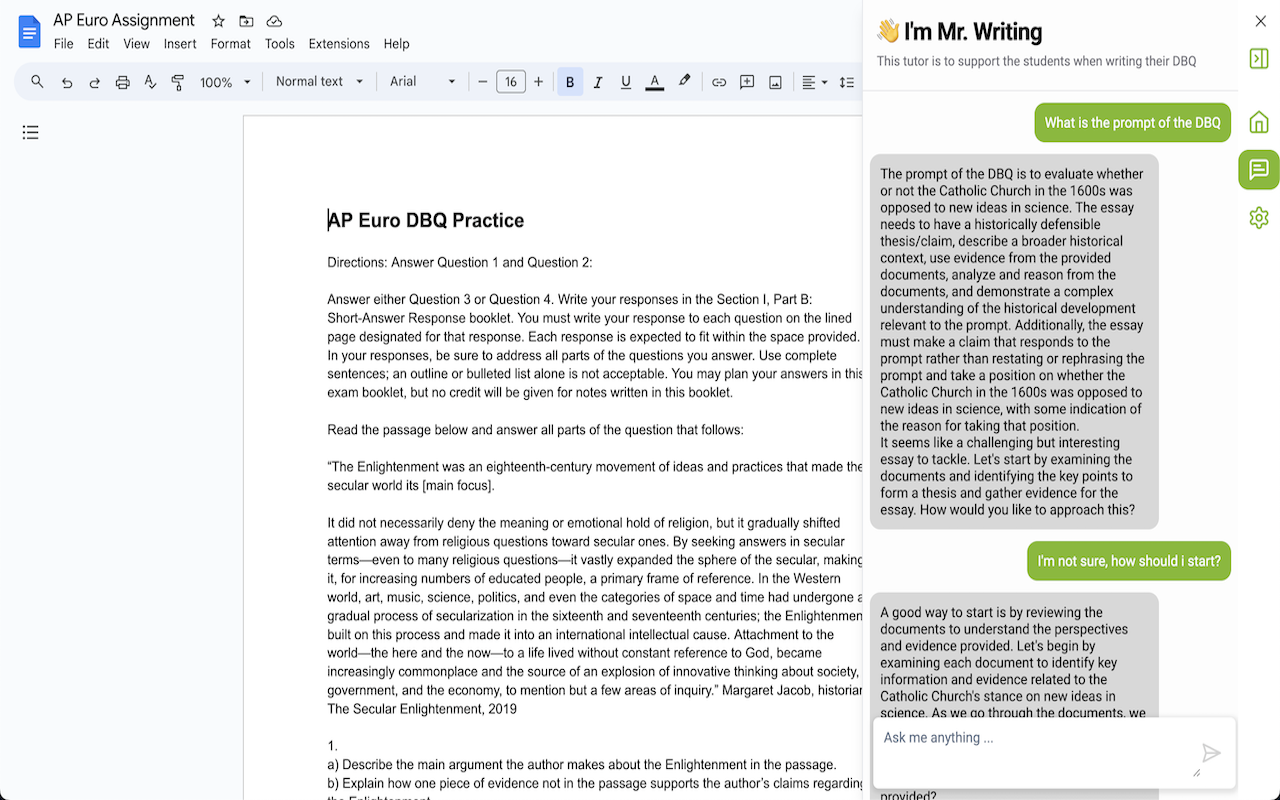Open the settings gear in tutor sidebar
This screenshot has height=800, width=1280.
1258,217
